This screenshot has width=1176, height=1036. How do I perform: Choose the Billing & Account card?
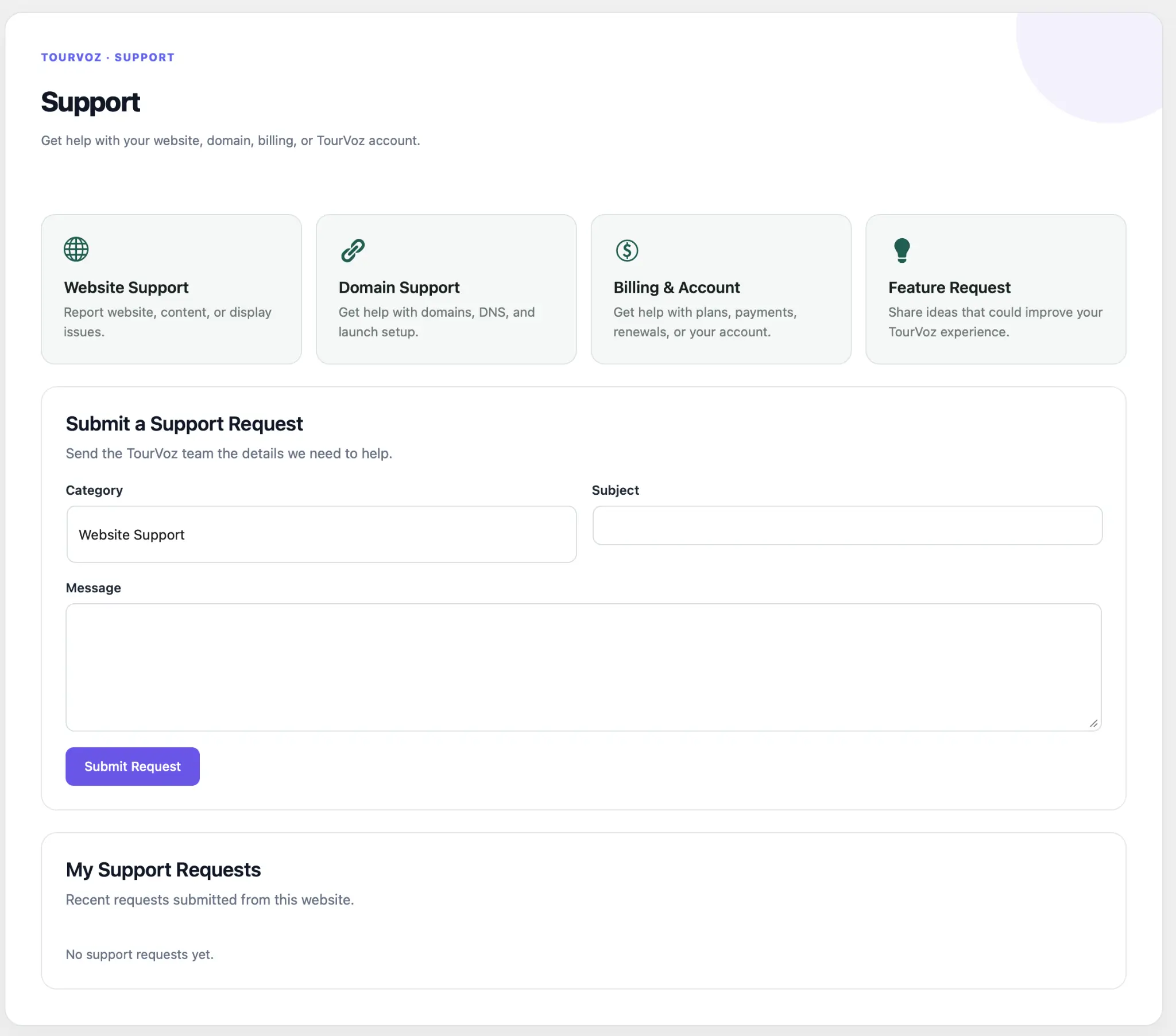pos(721,289)
